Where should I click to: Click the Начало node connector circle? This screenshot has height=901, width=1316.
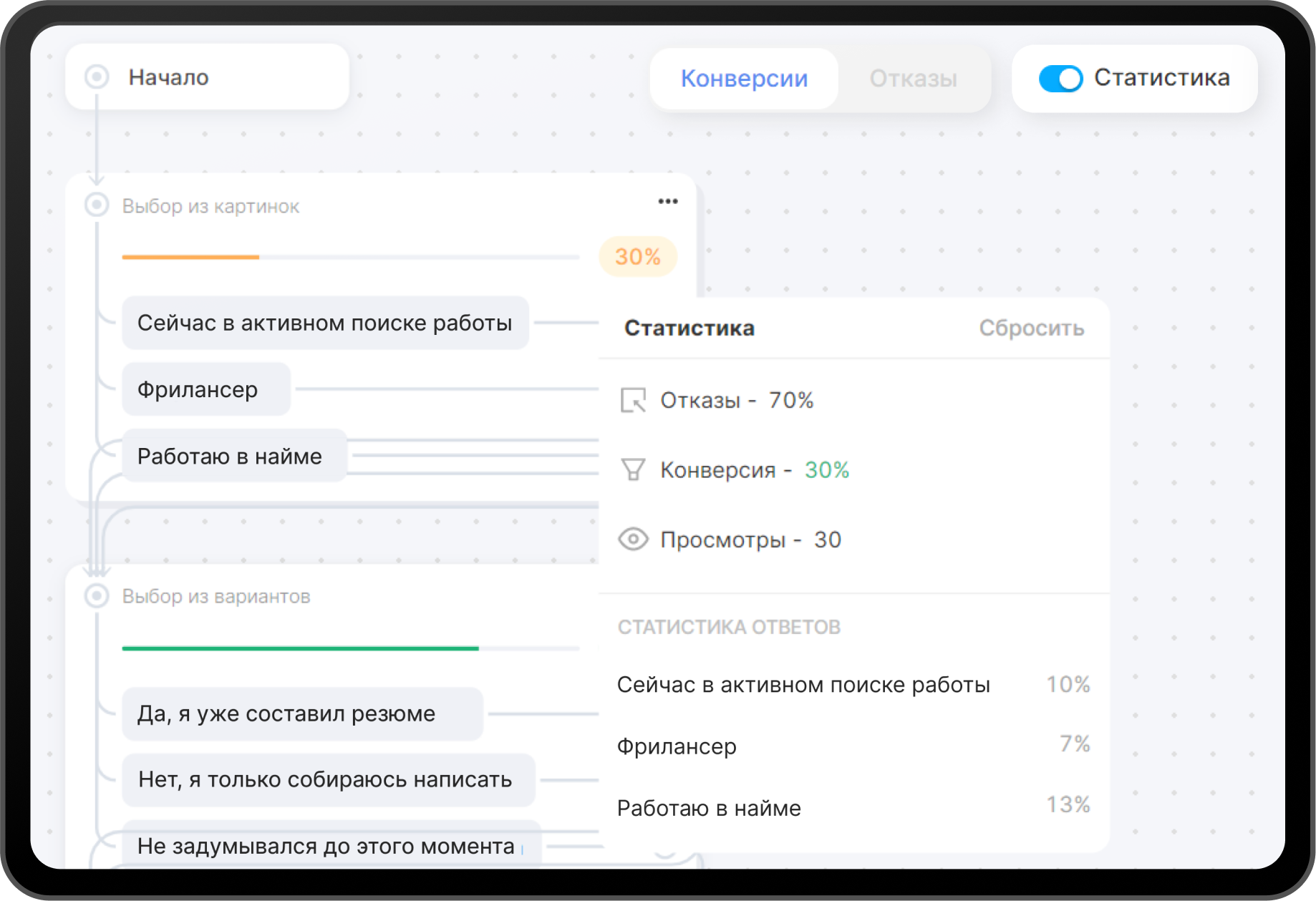point(97,77)
